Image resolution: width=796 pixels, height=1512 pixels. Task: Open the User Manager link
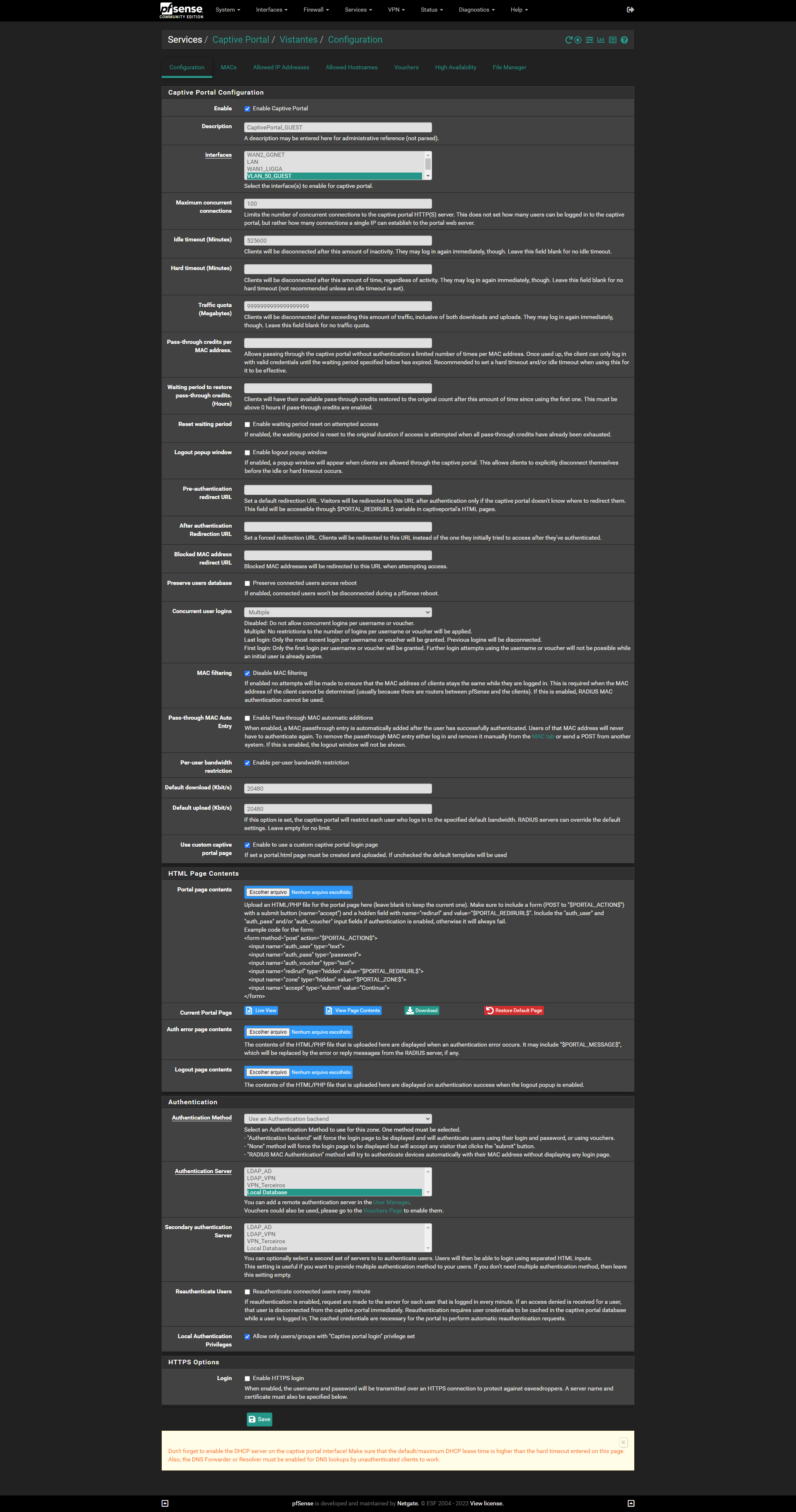pyautogui.click(x=391, y=1202)
